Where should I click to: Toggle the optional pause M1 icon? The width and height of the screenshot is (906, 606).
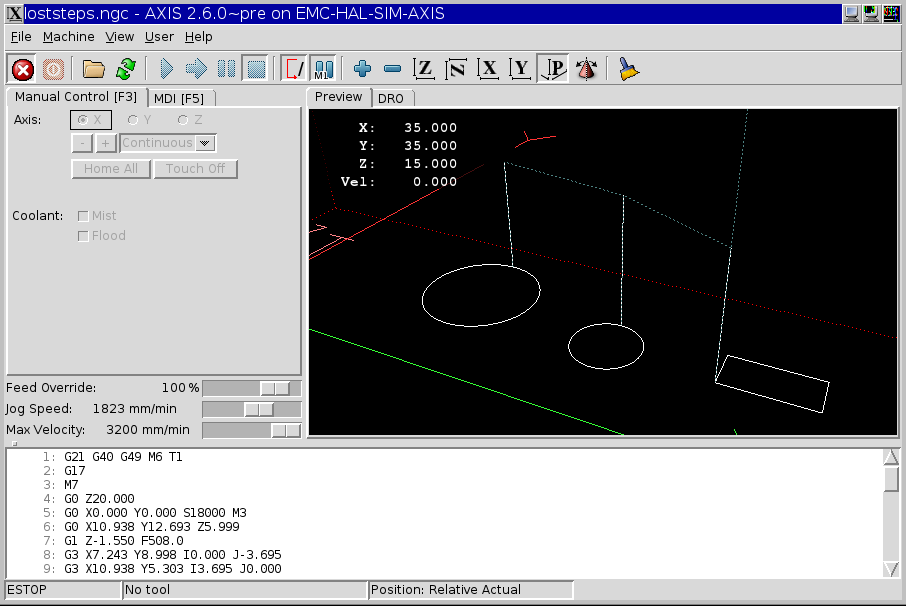(324, 69)
